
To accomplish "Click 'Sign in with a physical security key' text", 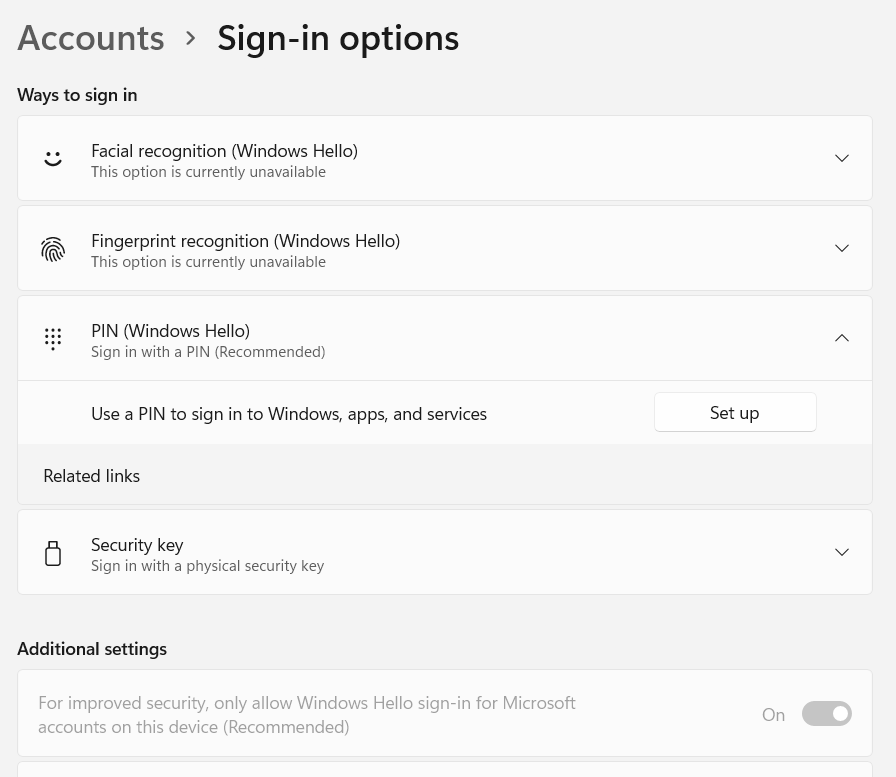I will [207, 566].
